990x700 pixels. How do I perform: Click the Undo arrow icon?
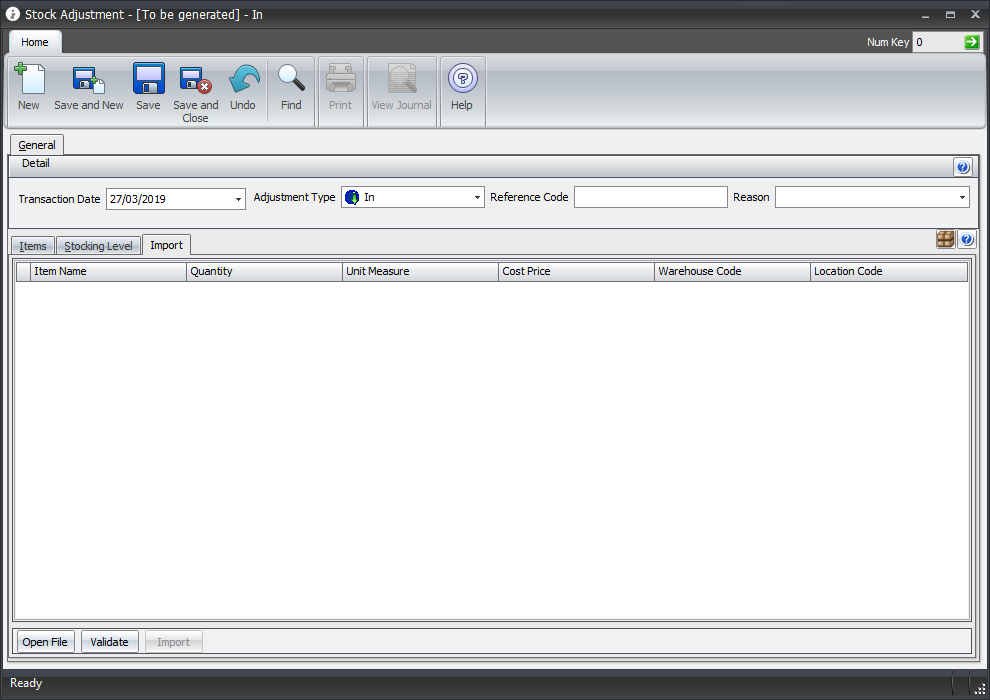tap(243, 80)
